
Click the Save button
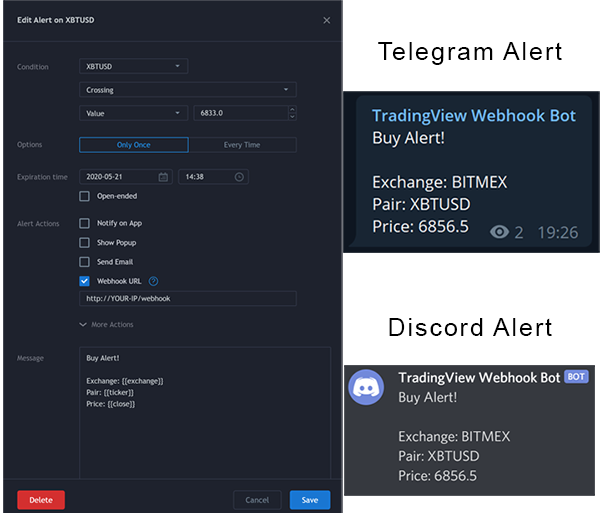(310, 500)
